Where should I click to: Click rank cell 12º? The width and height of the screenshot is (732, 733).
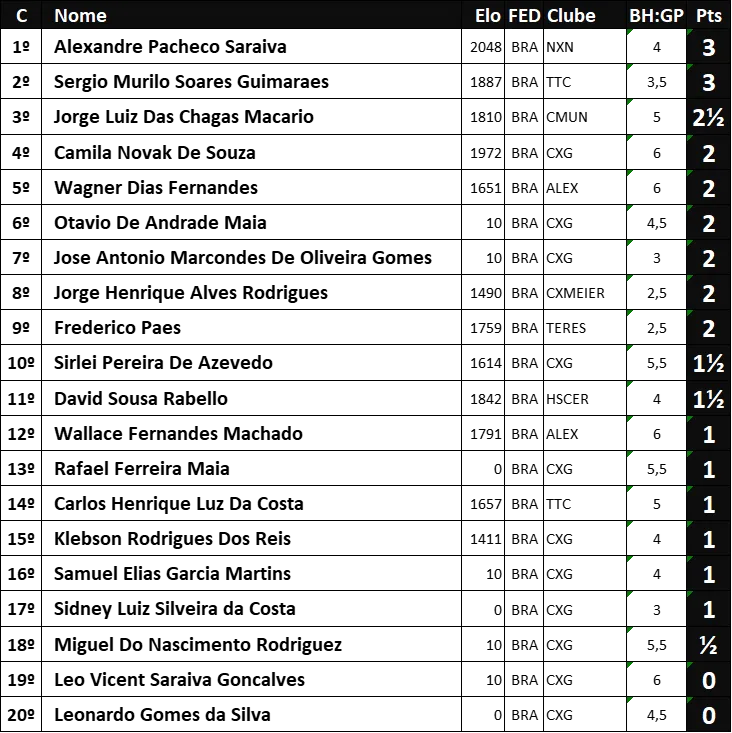pyautogui.click(x=21, y=434)
